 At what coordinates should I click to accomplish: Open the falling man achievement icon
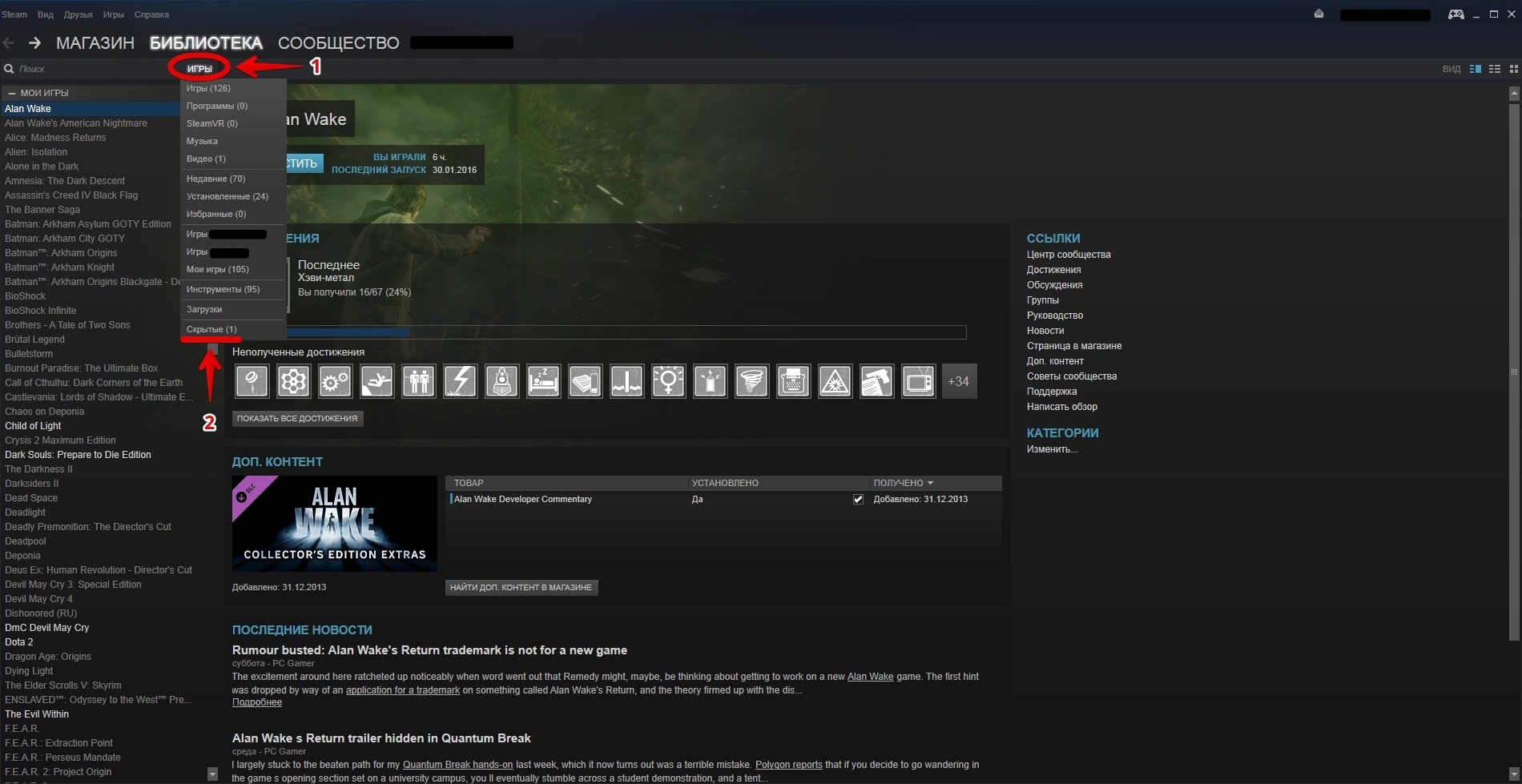[376, 381]
